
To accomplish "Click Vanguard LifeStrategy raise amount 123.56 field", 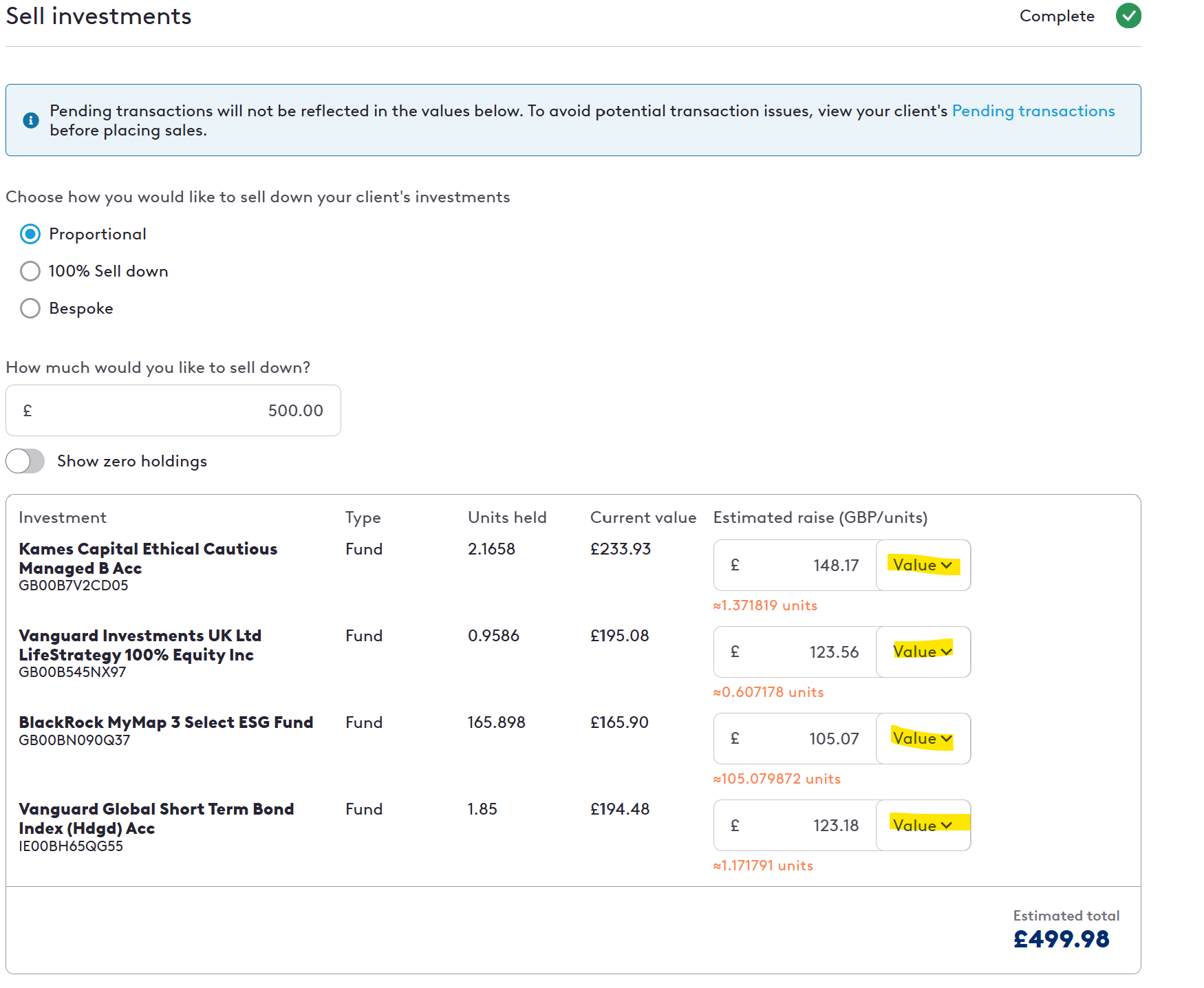I will (x=795, y=652).
